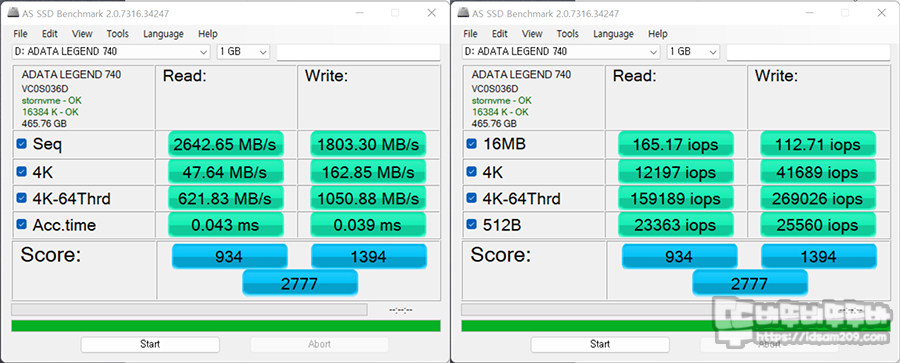Click the green progress bar in left window
The width and height of the screenshot is (900, 363).
pyautogui.click(x=226, y=326)
